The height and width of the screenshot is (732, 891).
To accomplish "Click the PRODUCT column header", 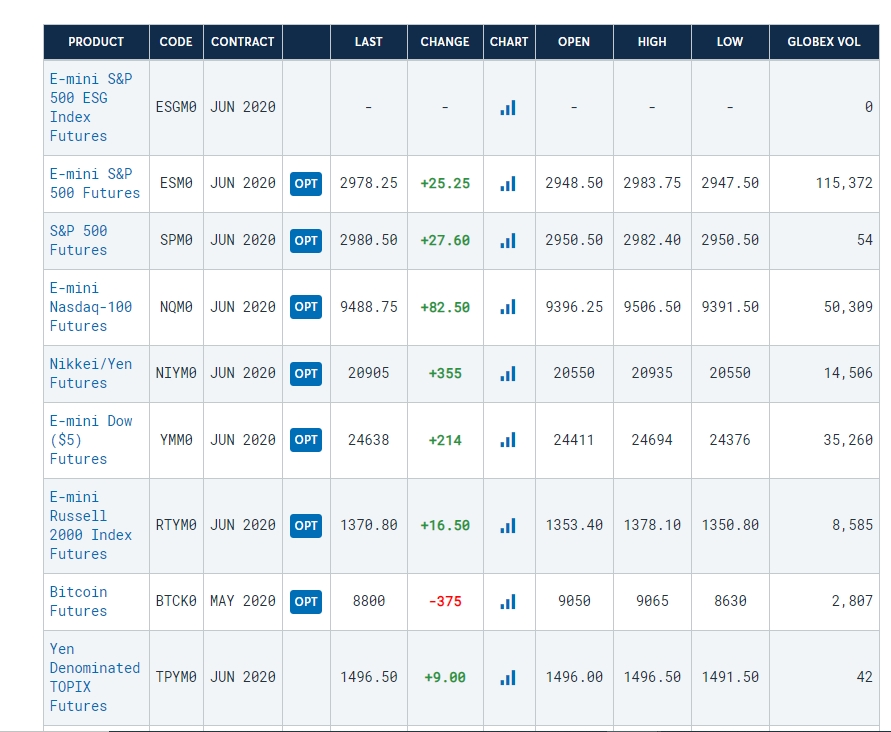I will point(96,42).
